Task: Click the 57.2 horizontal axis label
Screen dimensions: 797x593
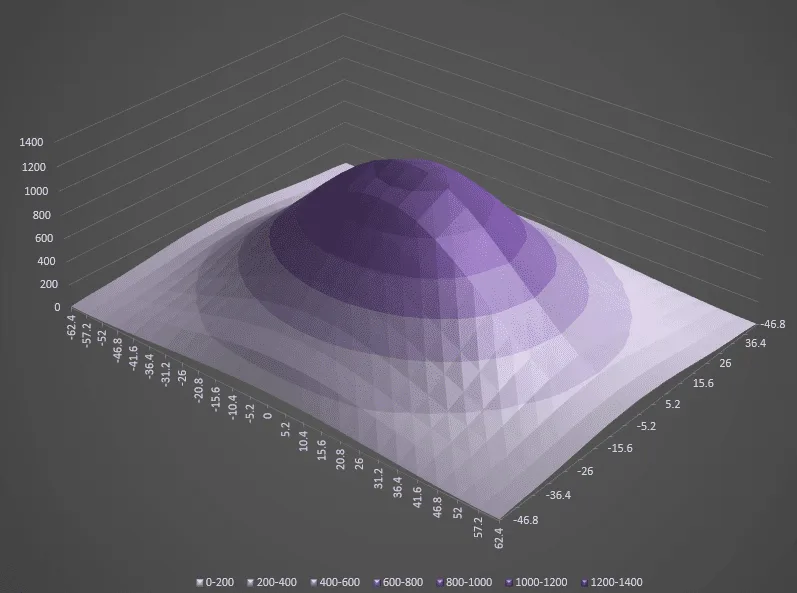Action: pos(478,527)
